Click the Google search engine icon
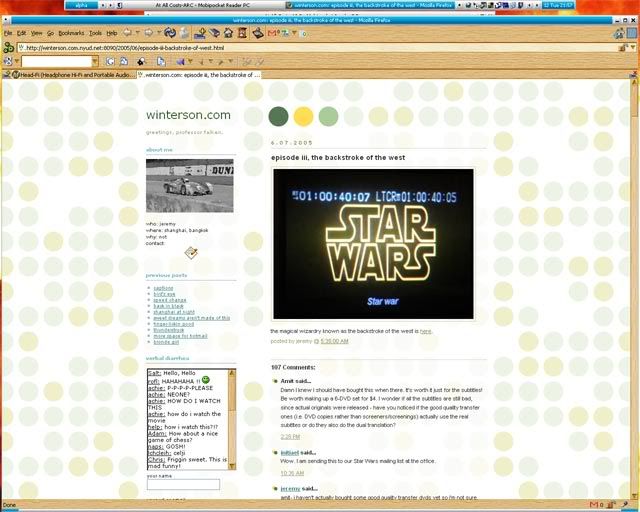Viewport: 640px width, 512px height. tap(7, 62)
